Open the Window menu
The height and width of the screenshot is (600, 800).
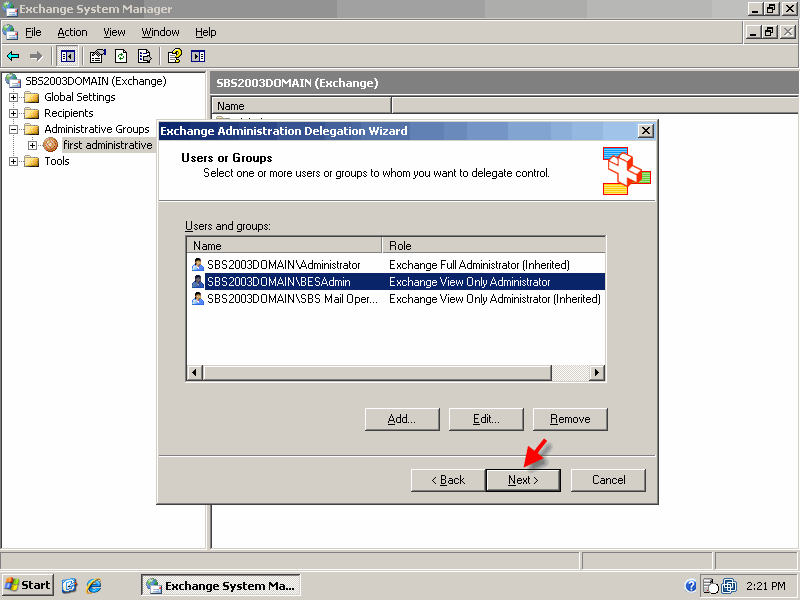pos(160,32)
